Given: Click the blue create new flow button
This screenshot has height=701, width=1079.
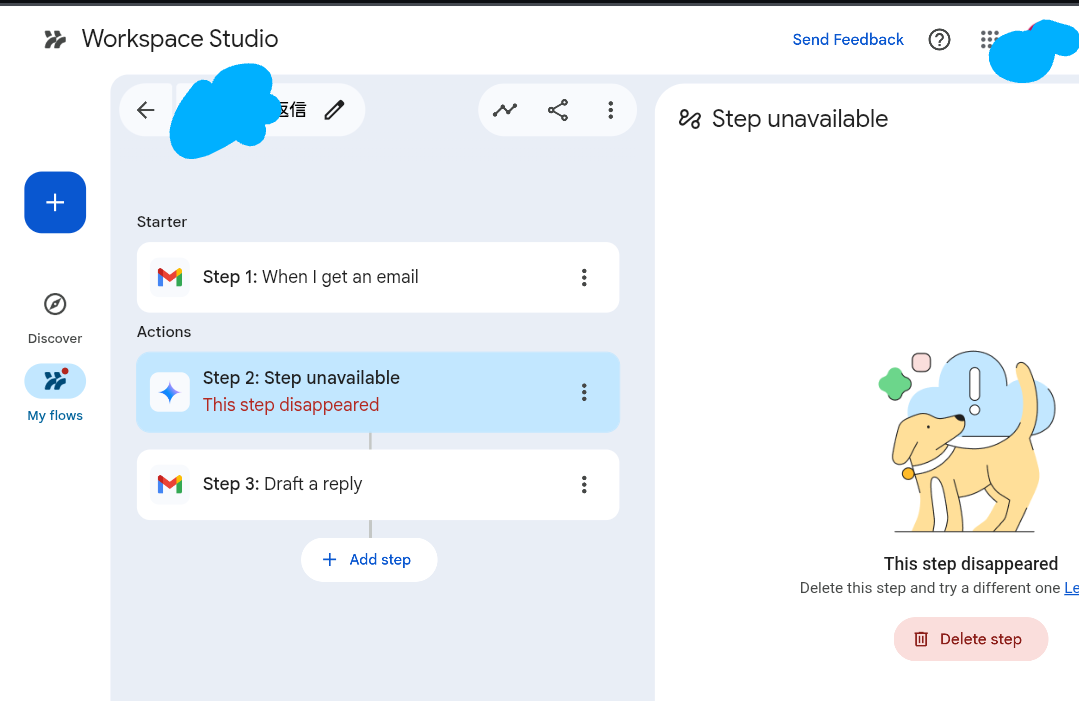Looking at the screenshot, I should (55, 202).
